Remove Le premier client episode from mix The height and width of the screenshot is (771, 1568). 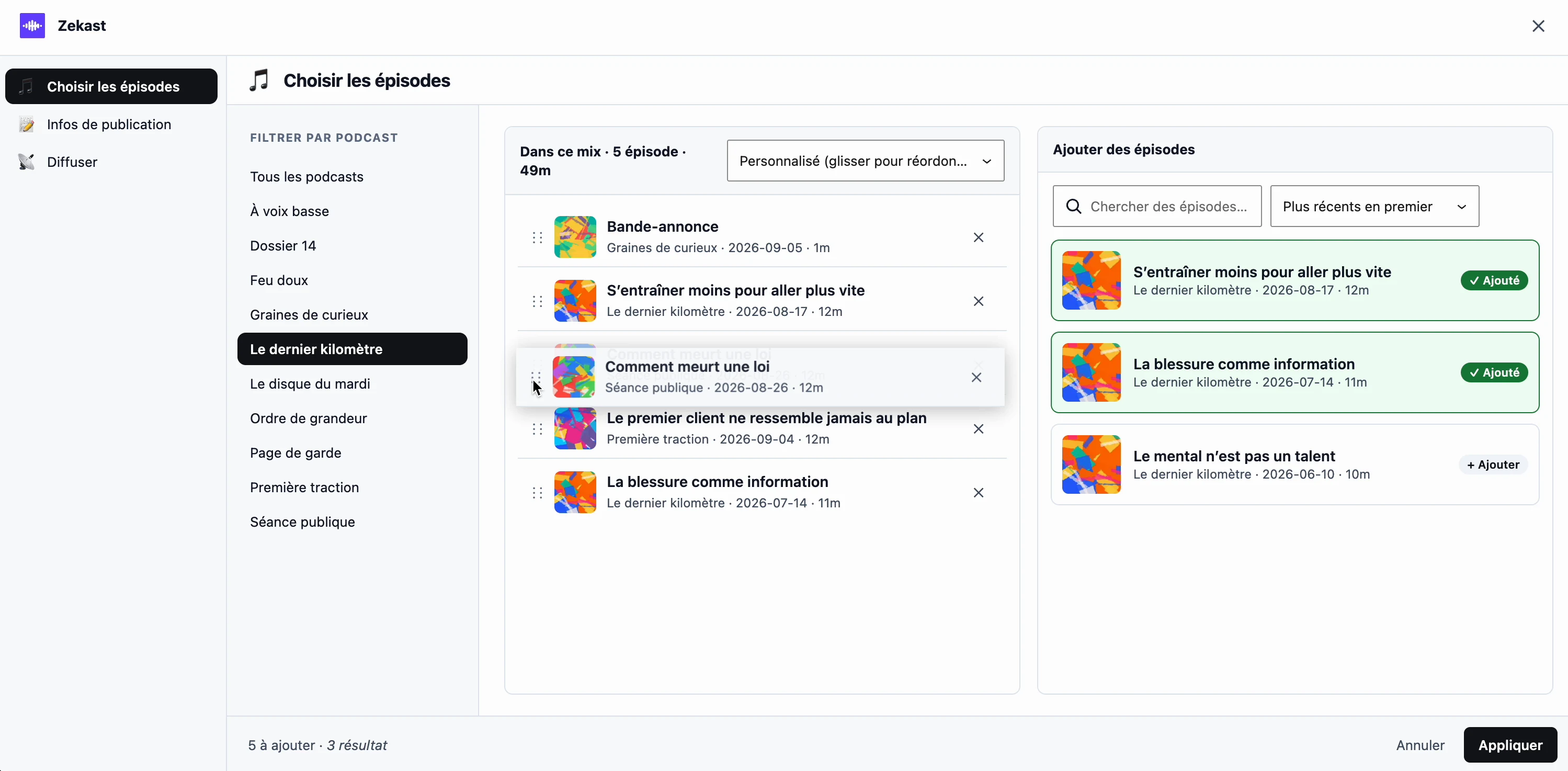coord(978,429)
